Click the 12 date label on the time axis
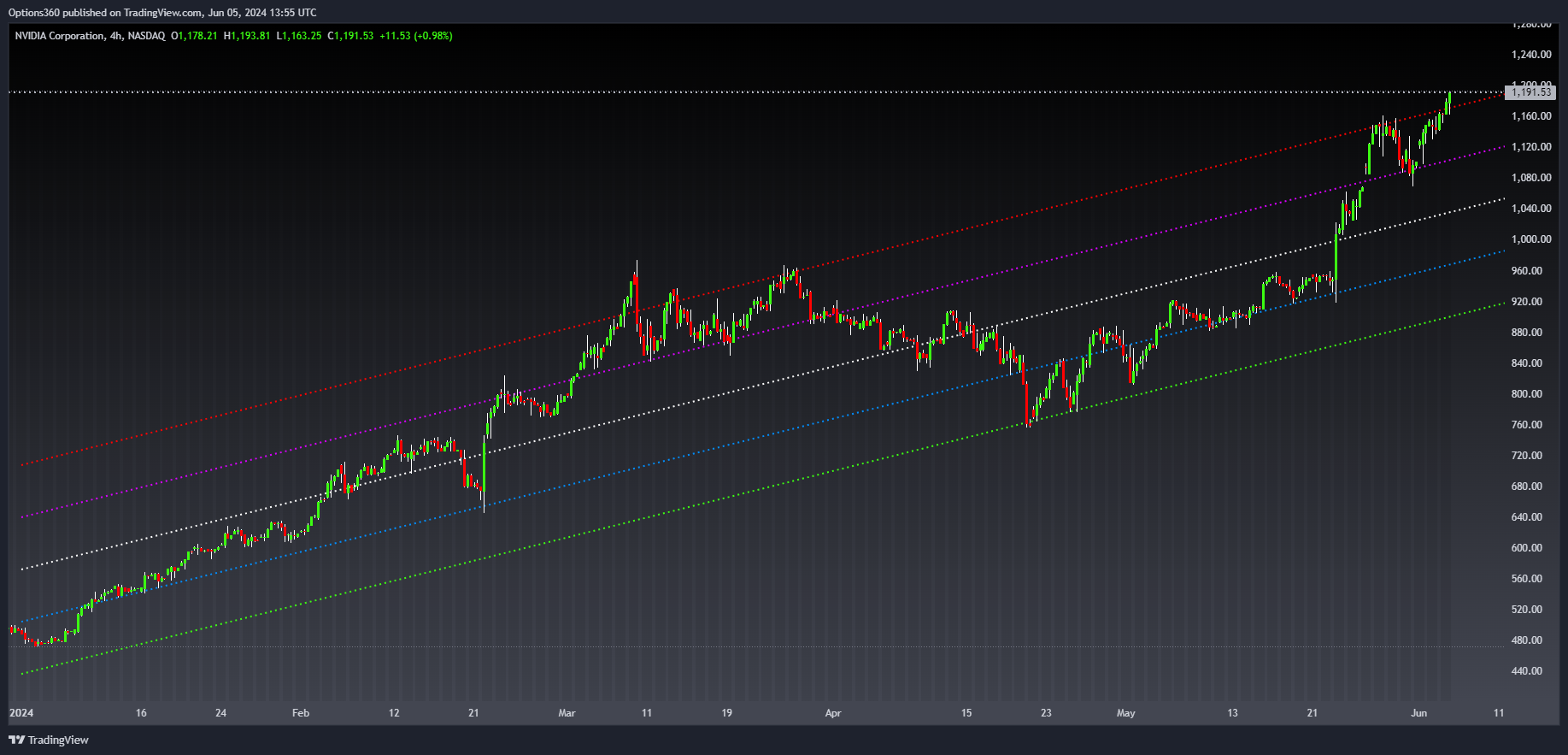 tap(394, 713)
